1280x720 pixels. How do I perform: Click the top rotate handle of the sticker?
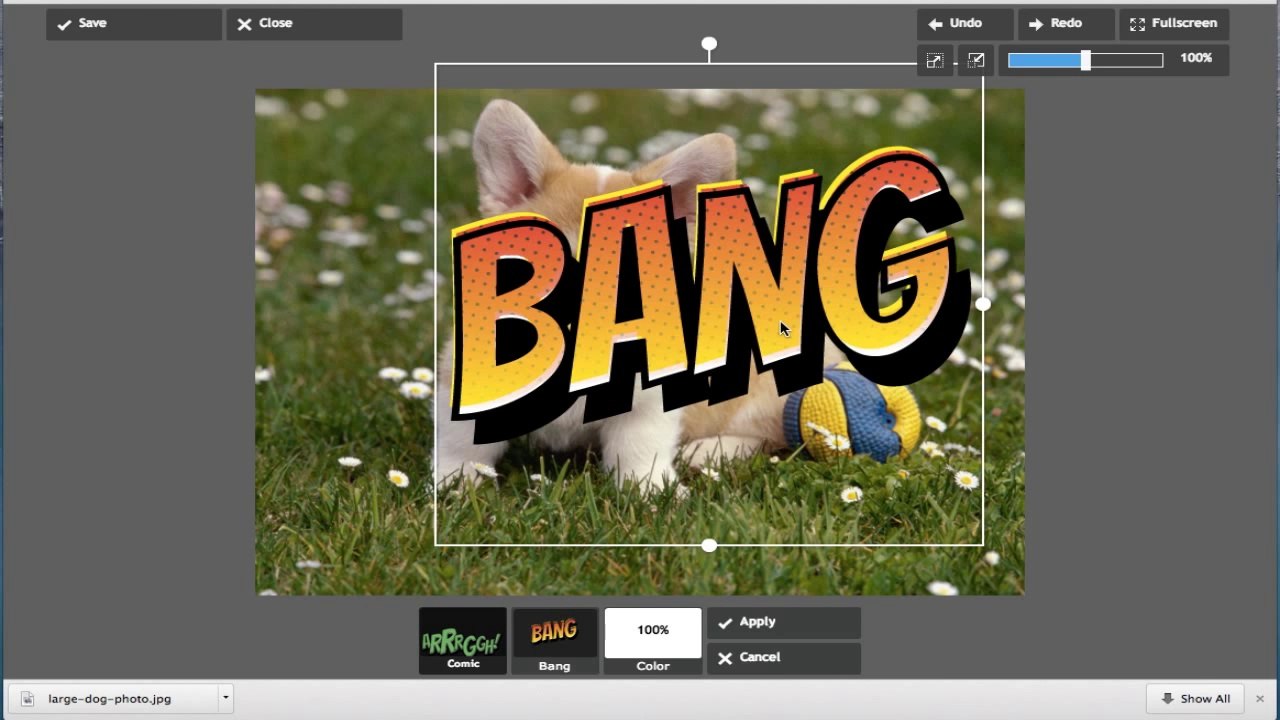709,44
